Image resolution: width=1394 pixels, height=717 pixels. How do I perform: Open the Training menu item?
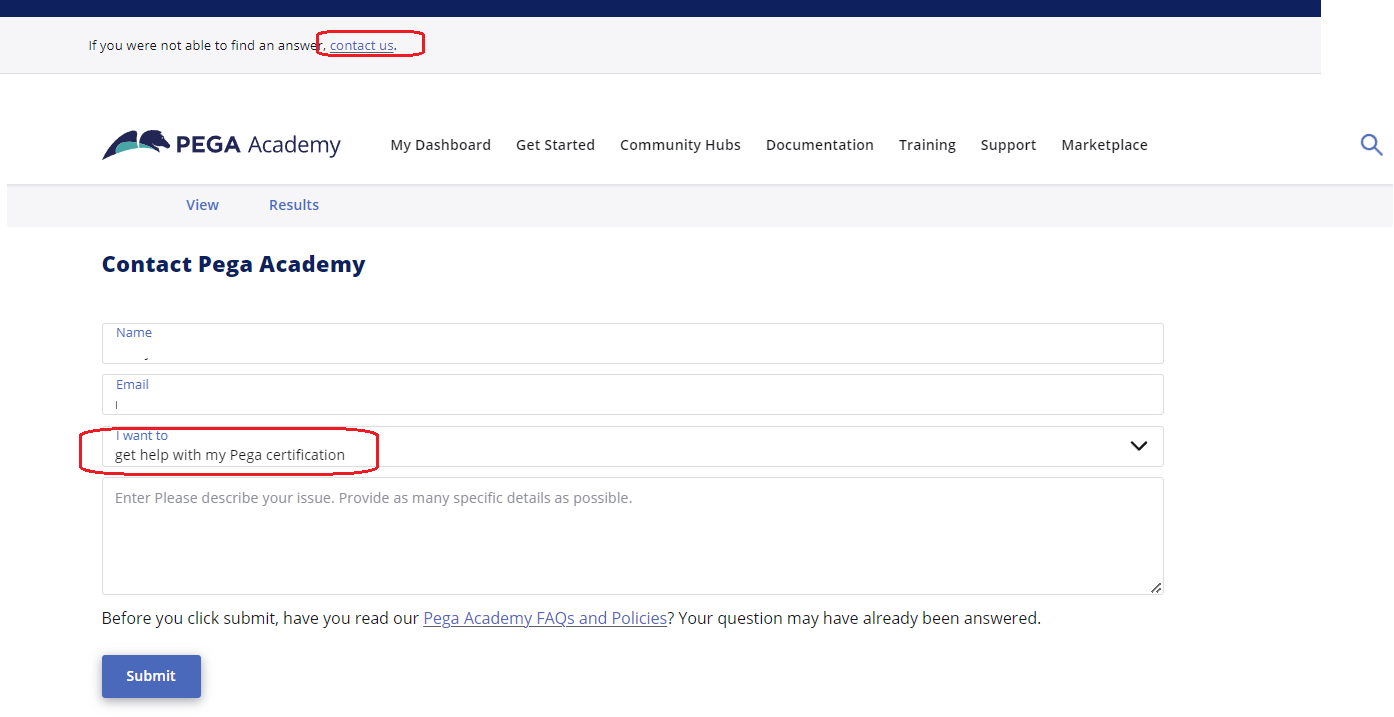coord(927,145)
